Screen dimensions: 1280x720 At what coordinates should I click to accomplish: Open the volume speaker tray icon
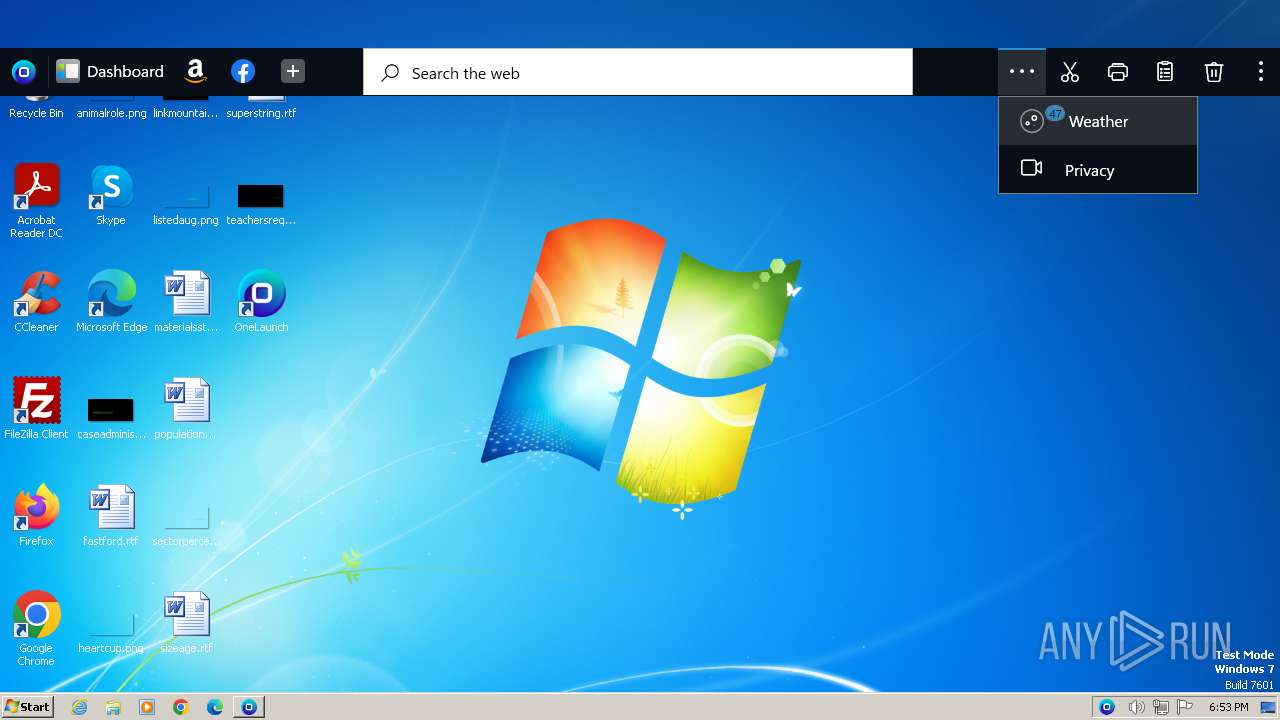(1136, 707)
